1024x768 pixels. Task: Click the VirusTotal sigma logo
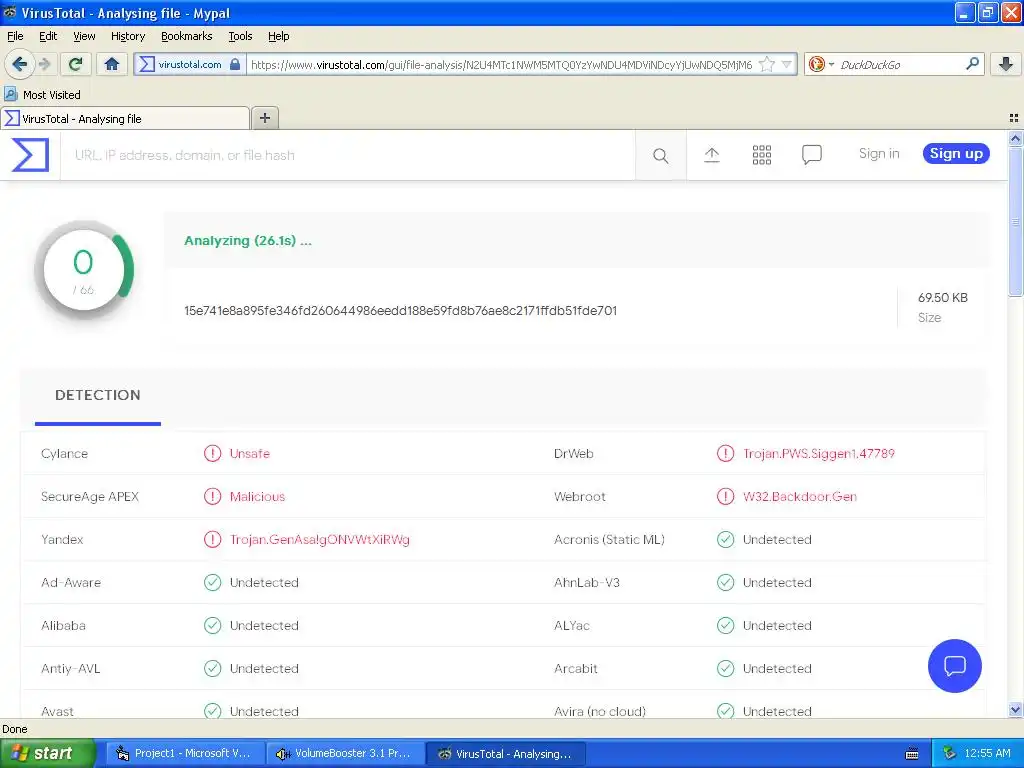[x=30, y=155]
